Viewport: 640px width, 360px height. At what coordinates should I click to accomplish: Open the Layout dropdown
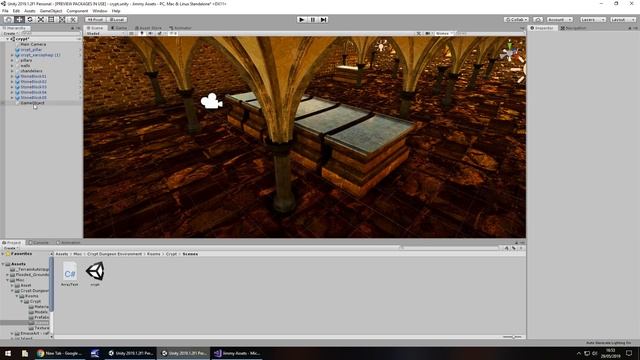[622, 20]
